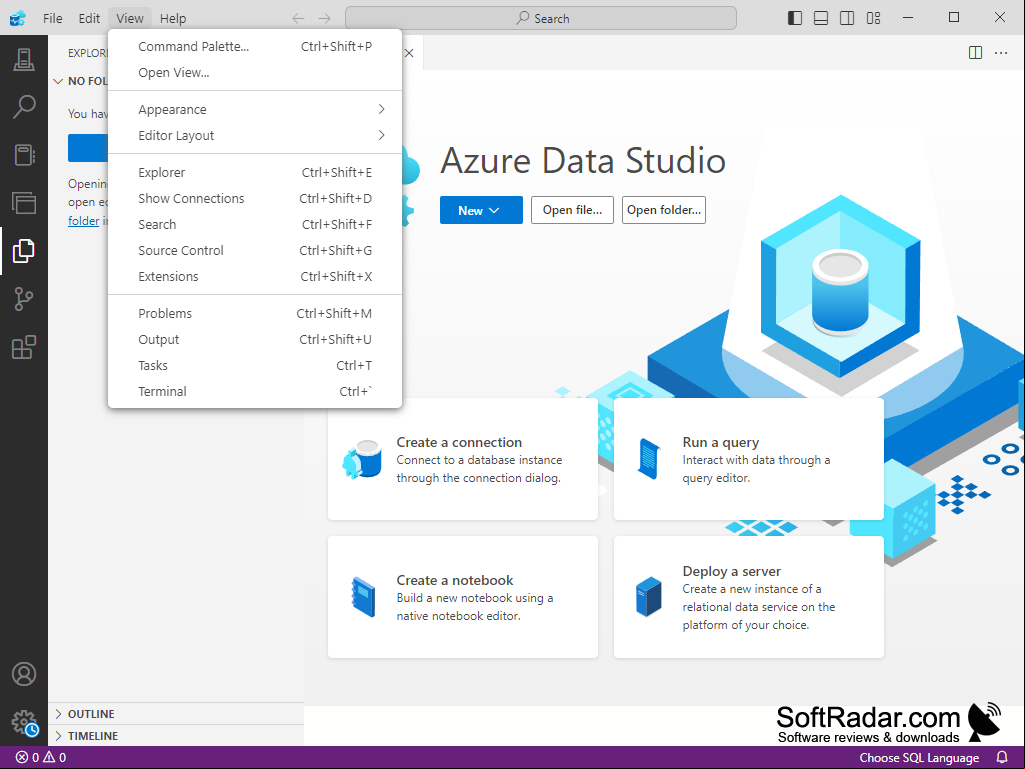Expand the Appearance submenu

(x=255, y=109)
